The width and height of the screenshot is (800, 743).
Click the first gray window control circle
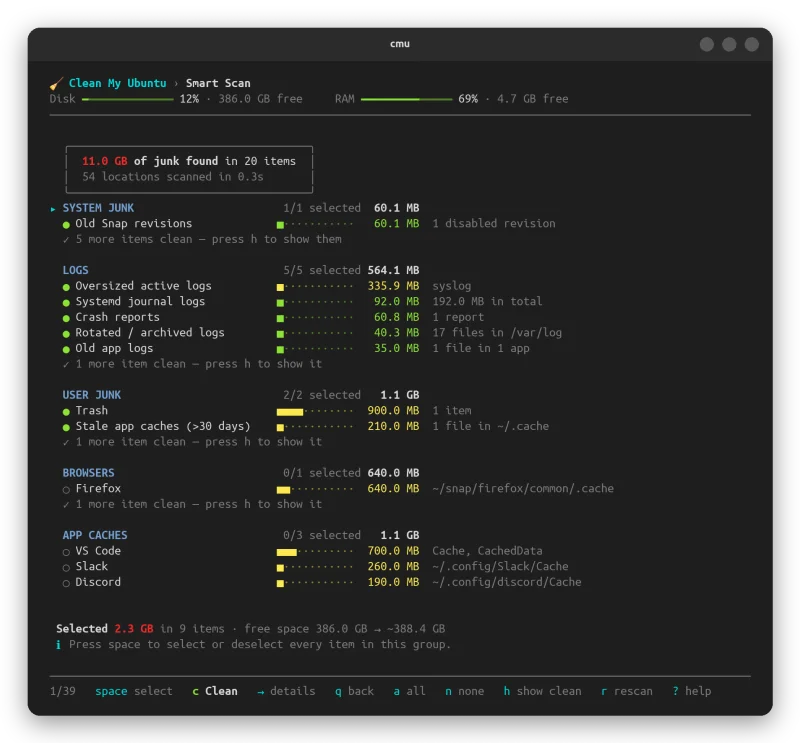point(707,44)
